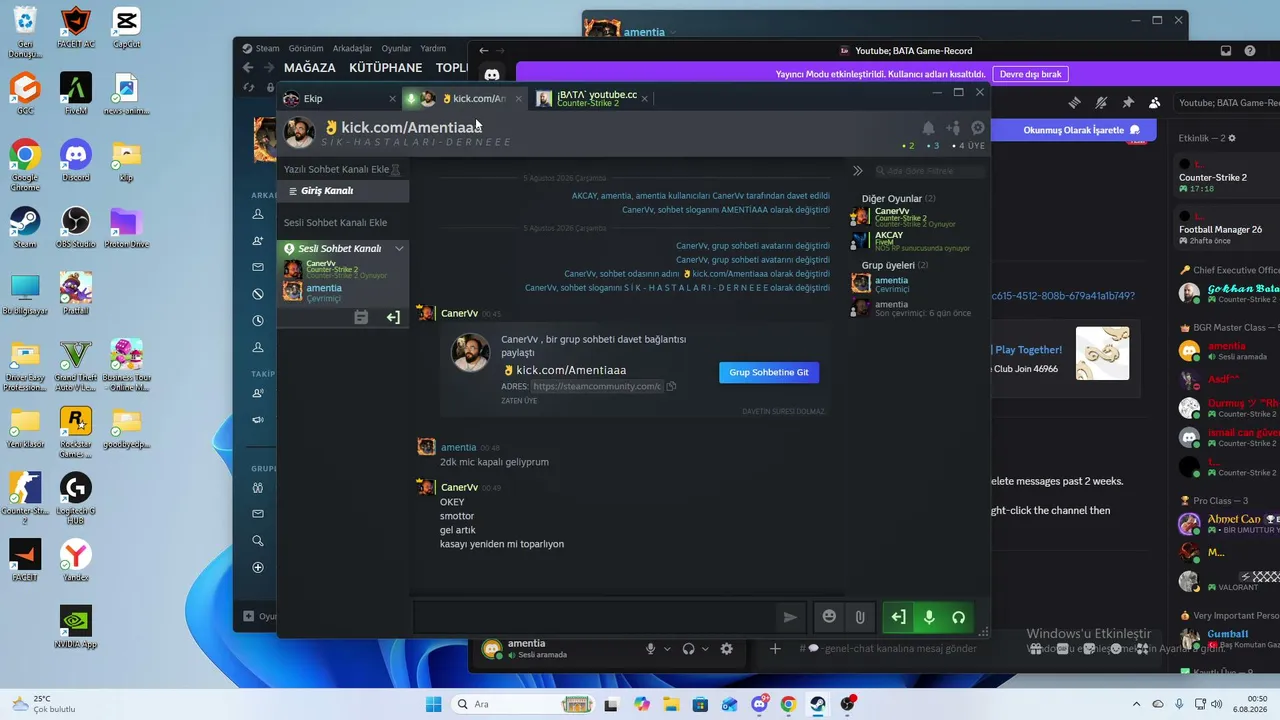Screen dimensions: 1280x720
Task: Leave voice chat using green exit button
Action: pos(898,617)
